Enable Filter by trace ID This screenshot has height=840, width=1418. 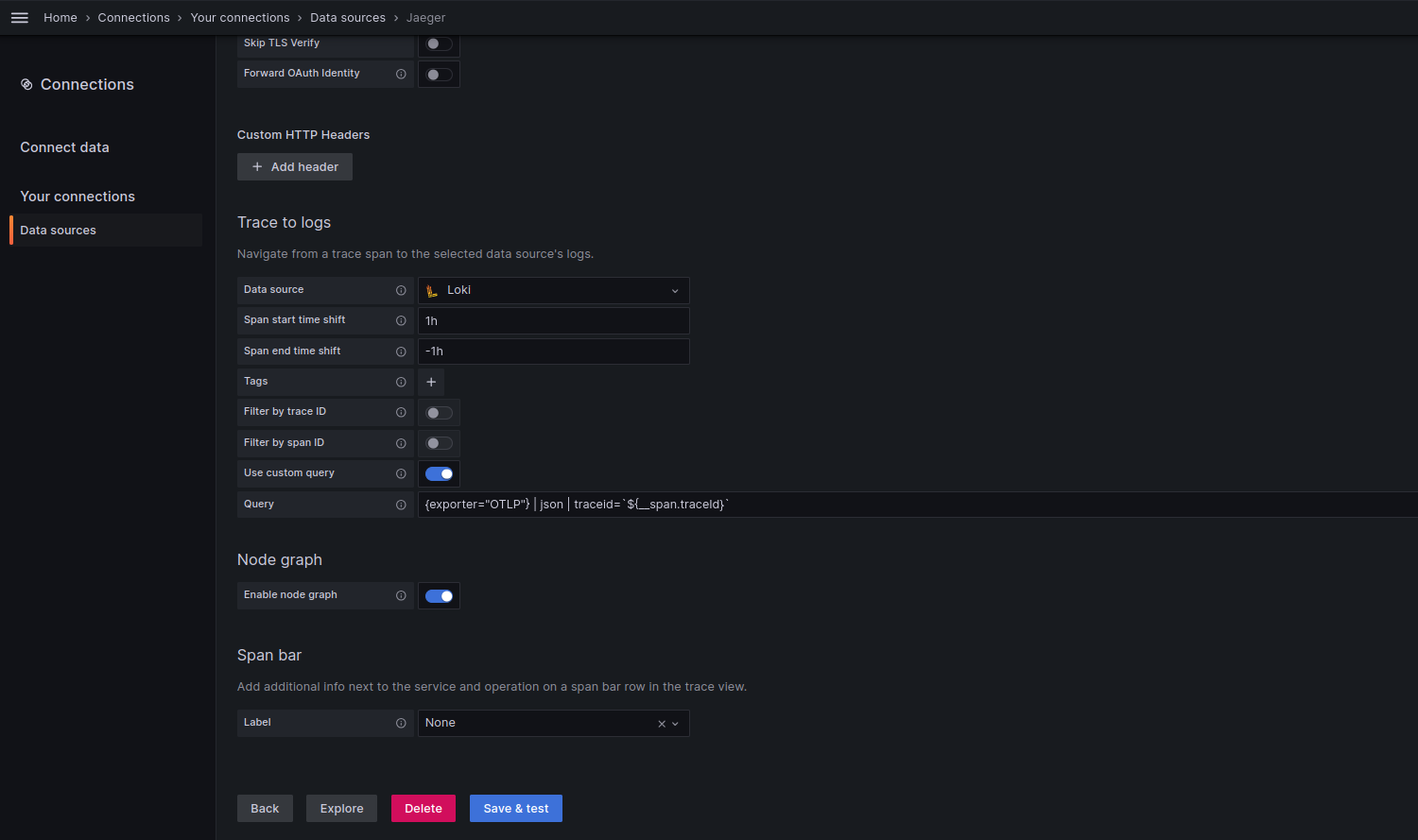pos(439,412)
